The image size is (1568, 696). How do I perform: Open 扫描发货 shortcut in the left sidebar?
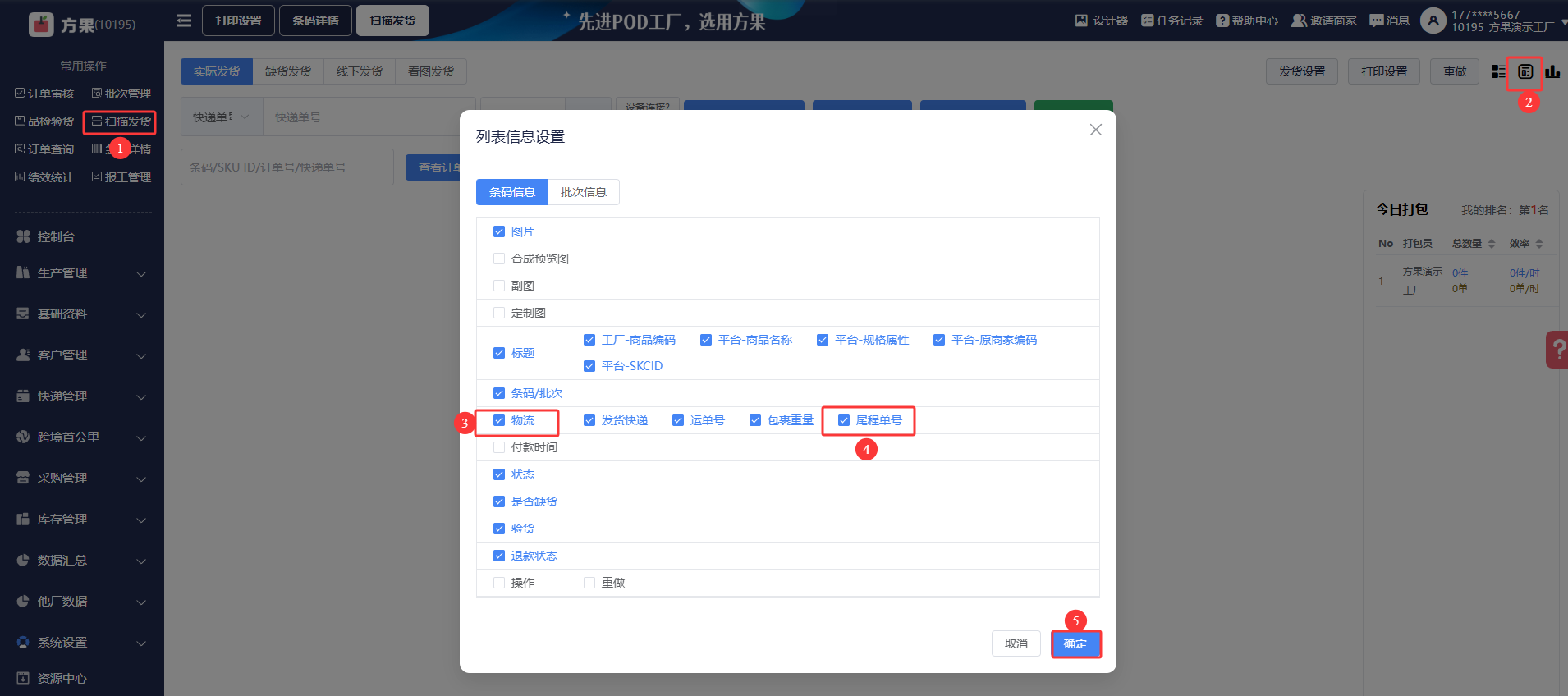tap(121, 121)
